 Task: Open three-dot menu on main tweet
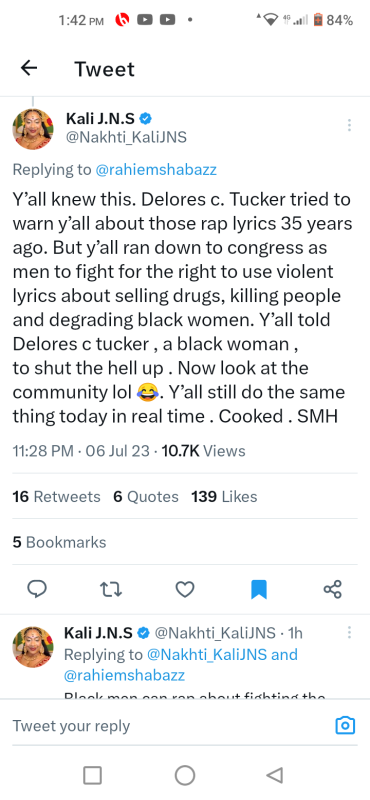click(349, 125)
